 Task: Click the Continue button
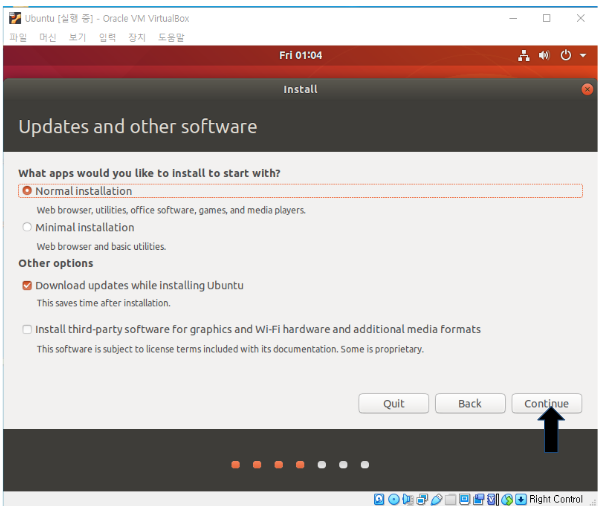(x=546, y=404)
